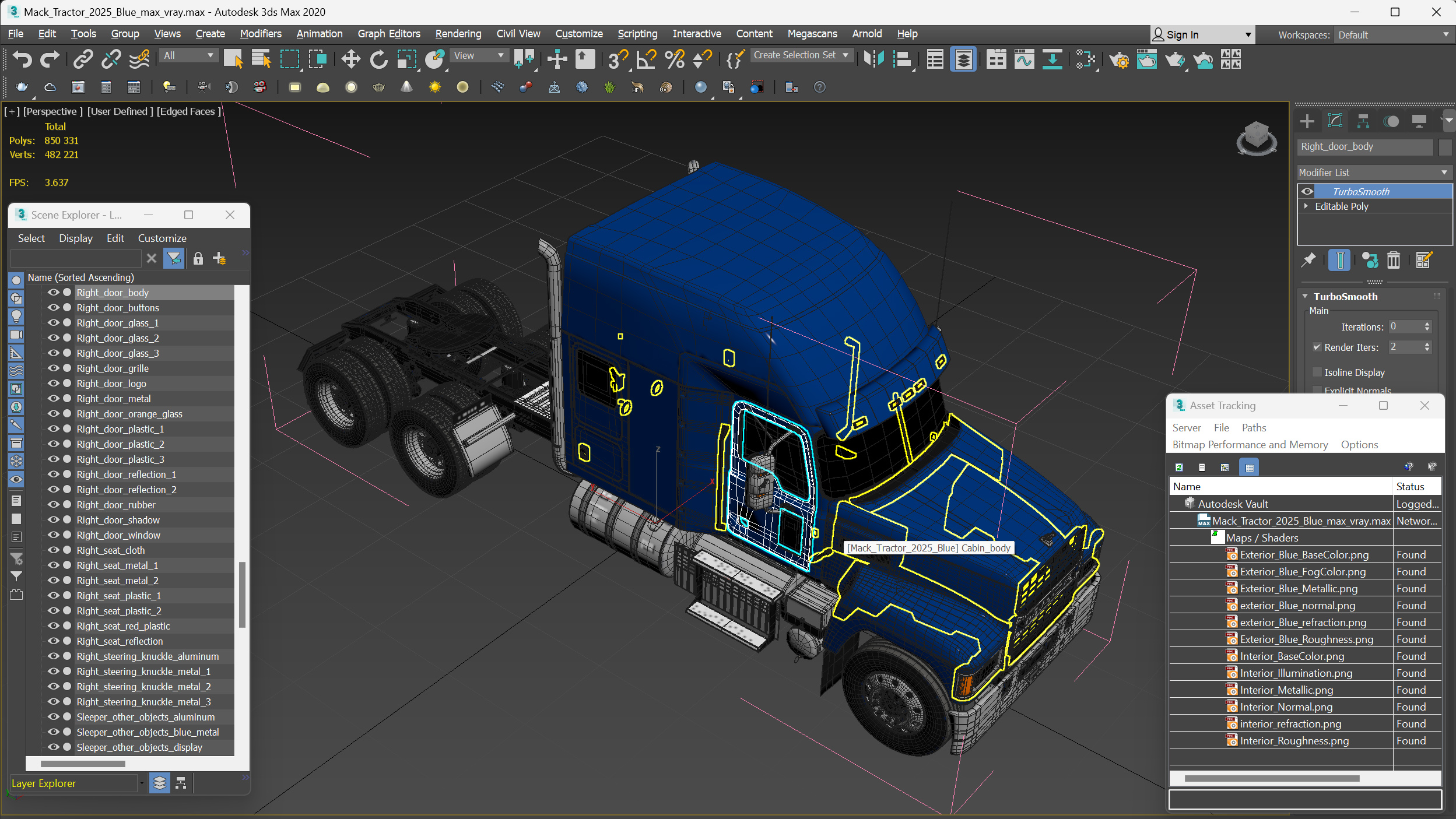
Task: Open the Create panel plus tab
Action: coord(1307,121)
